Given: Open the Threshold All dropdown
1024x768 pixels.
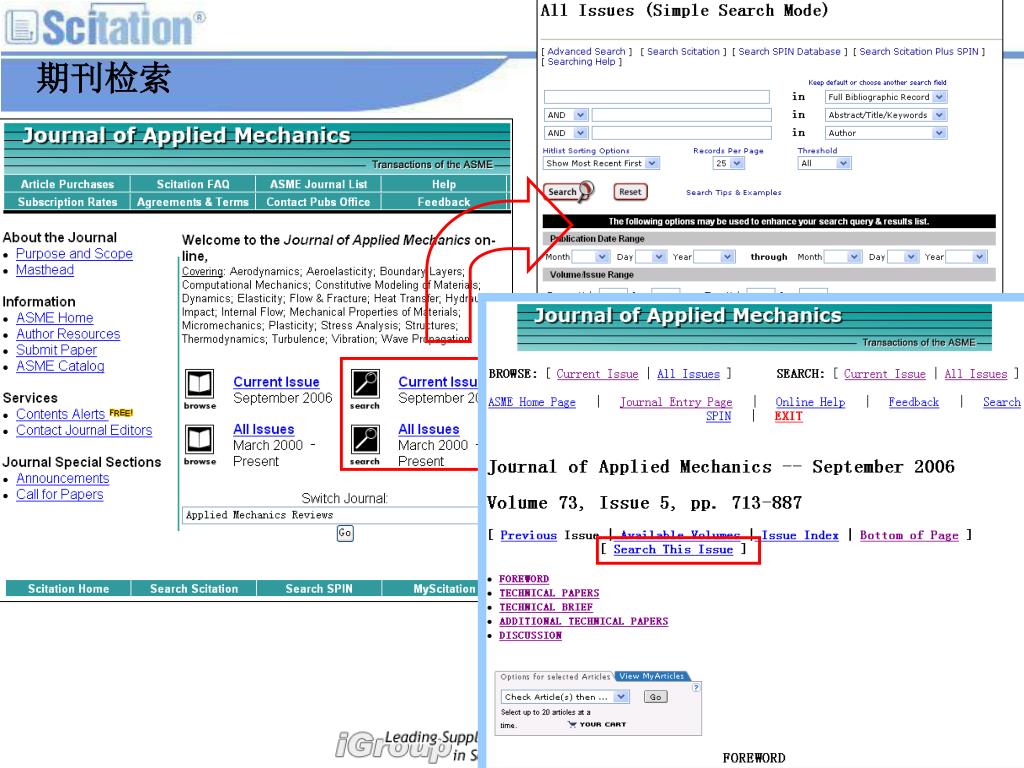Looking at the screenshot, I should point(825,163).
